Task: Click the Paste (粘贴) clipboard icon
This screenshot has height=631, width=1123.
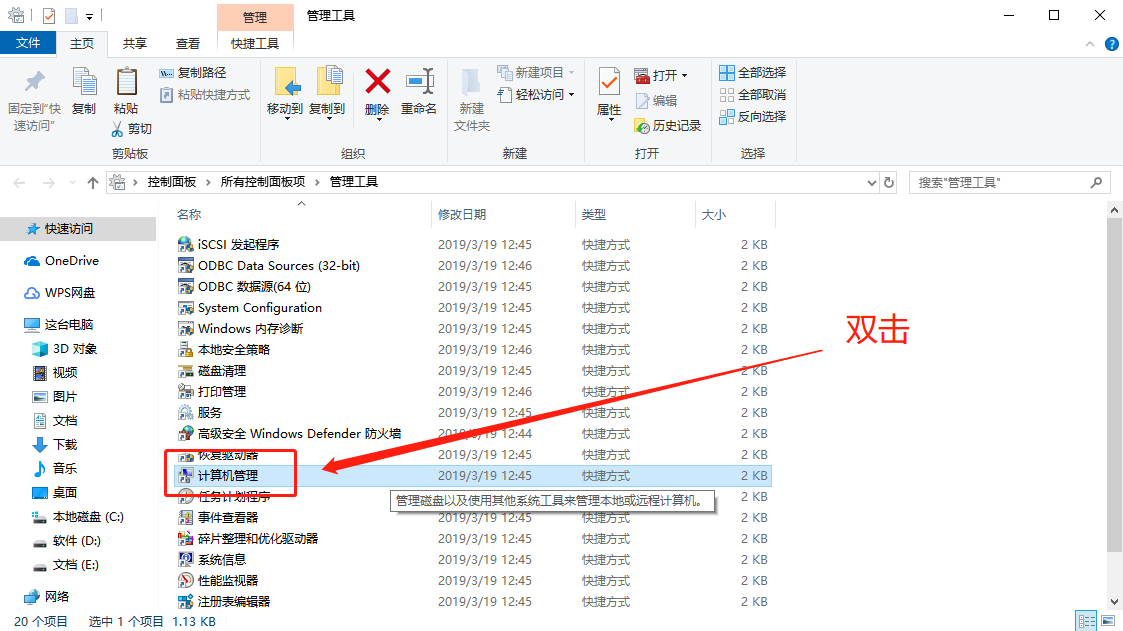Action: 126,82
